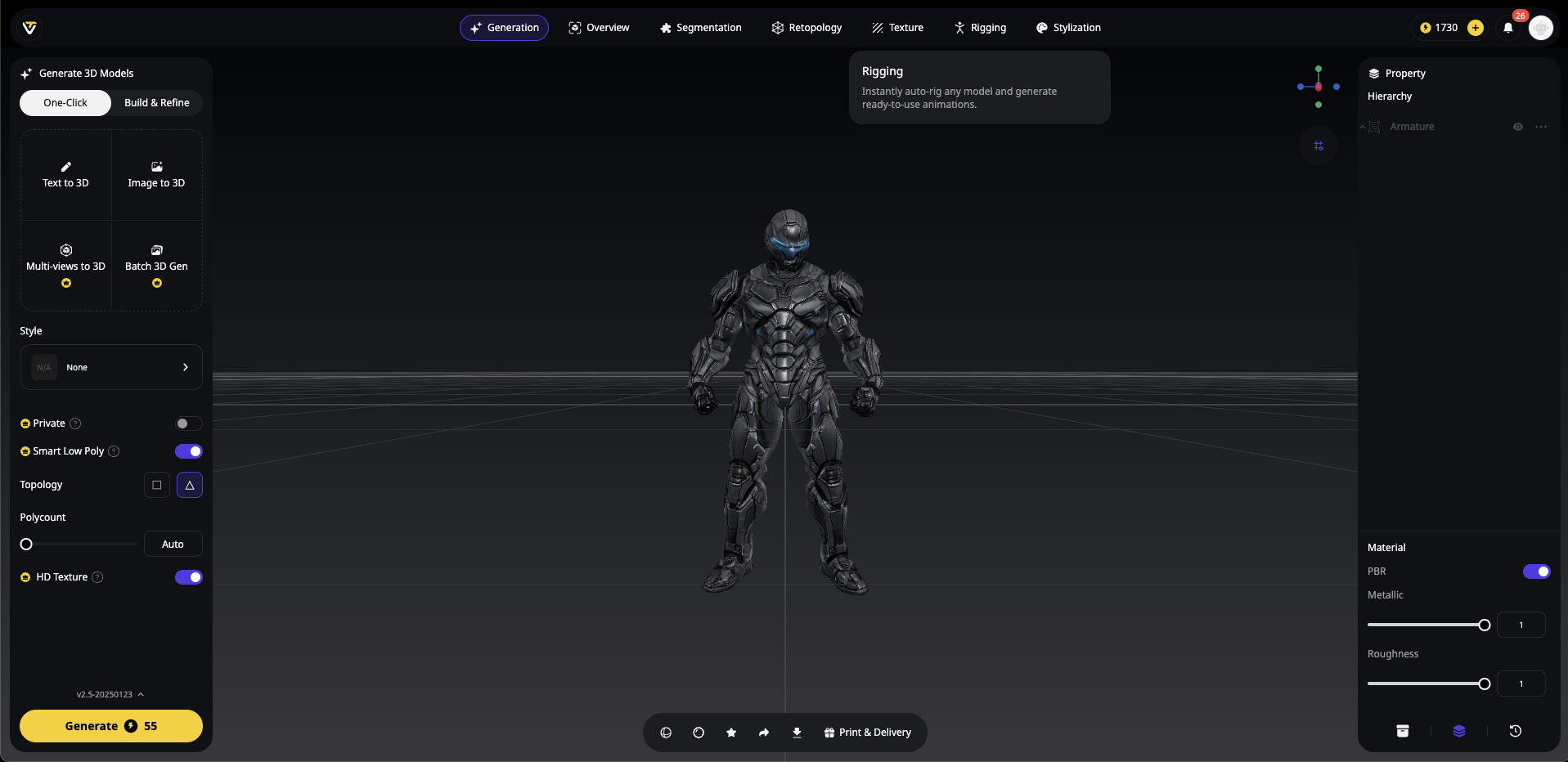The height and width of the screenshot is (762, 1568).
Task: Toggle the PBR material switch
Action: [x=1536, y=571]
